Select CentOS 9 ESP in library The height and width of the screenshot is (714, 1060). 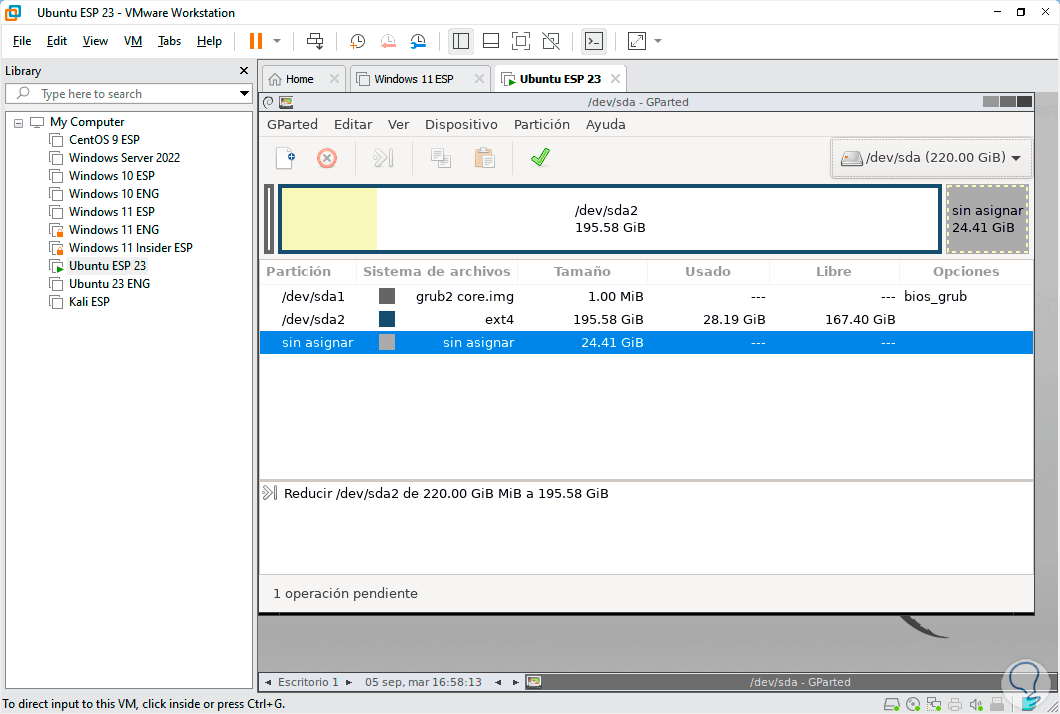point(104,140)
